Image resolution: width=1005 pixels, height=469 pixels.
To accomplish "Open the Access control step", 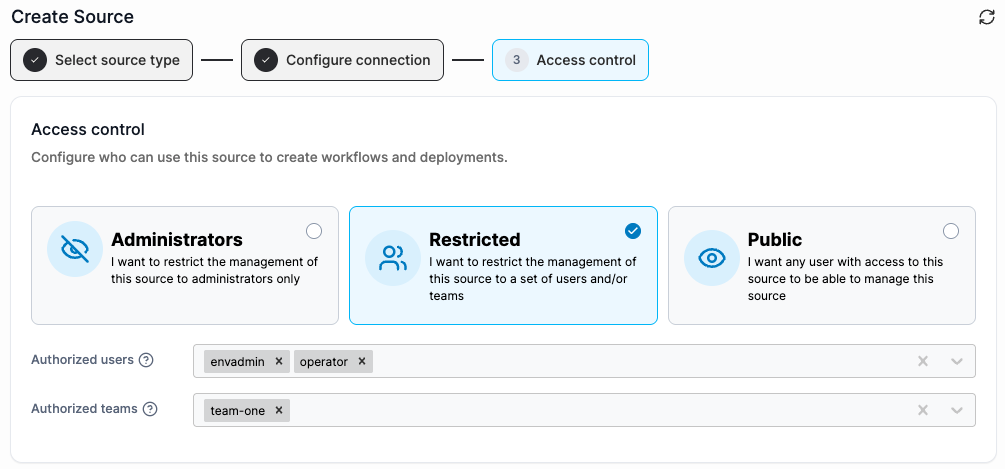I will [x=570, y=60].
